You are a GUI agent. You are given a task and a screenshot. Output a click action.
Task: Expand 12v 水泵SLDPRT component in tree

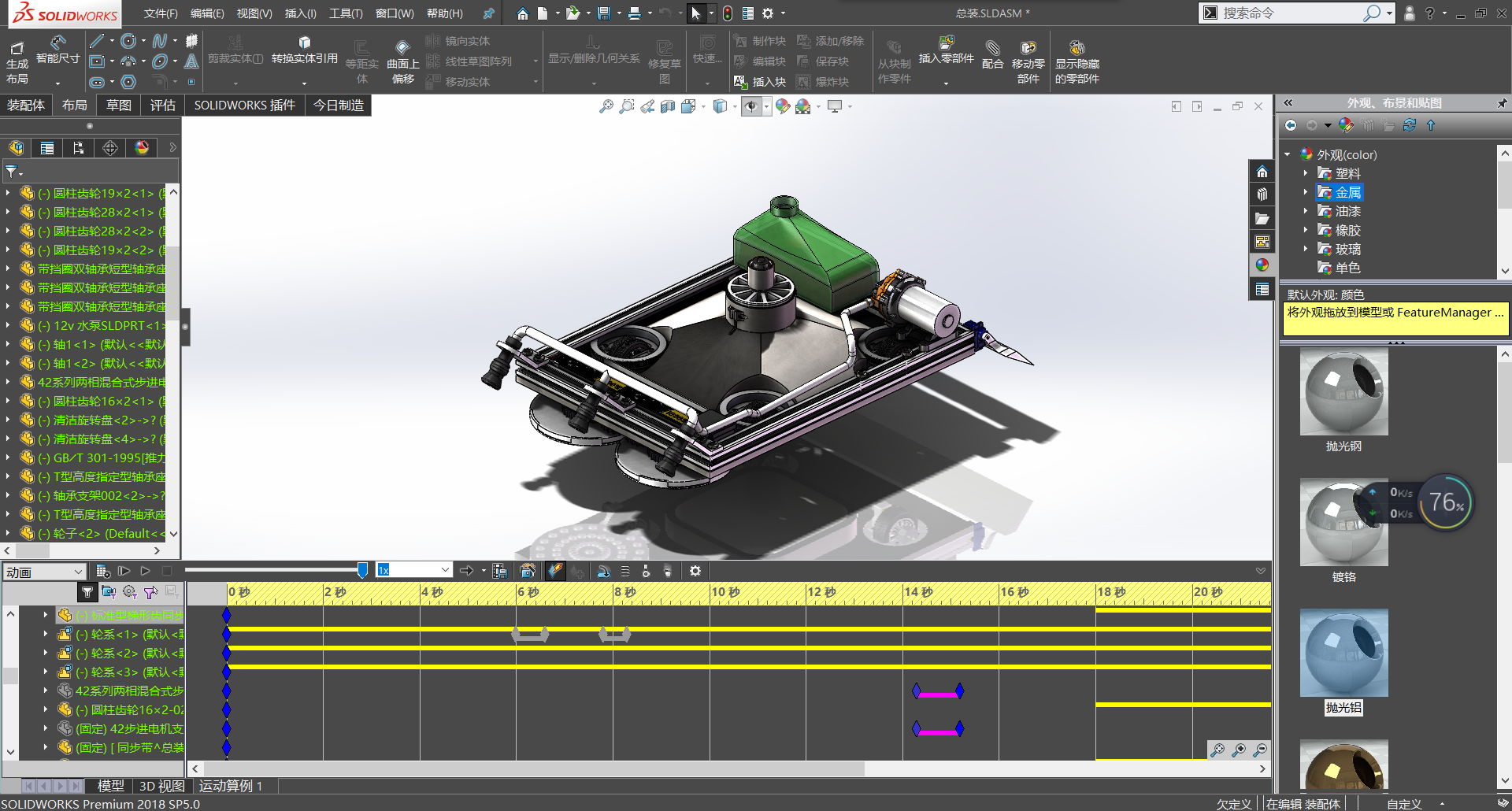(8, 325)
